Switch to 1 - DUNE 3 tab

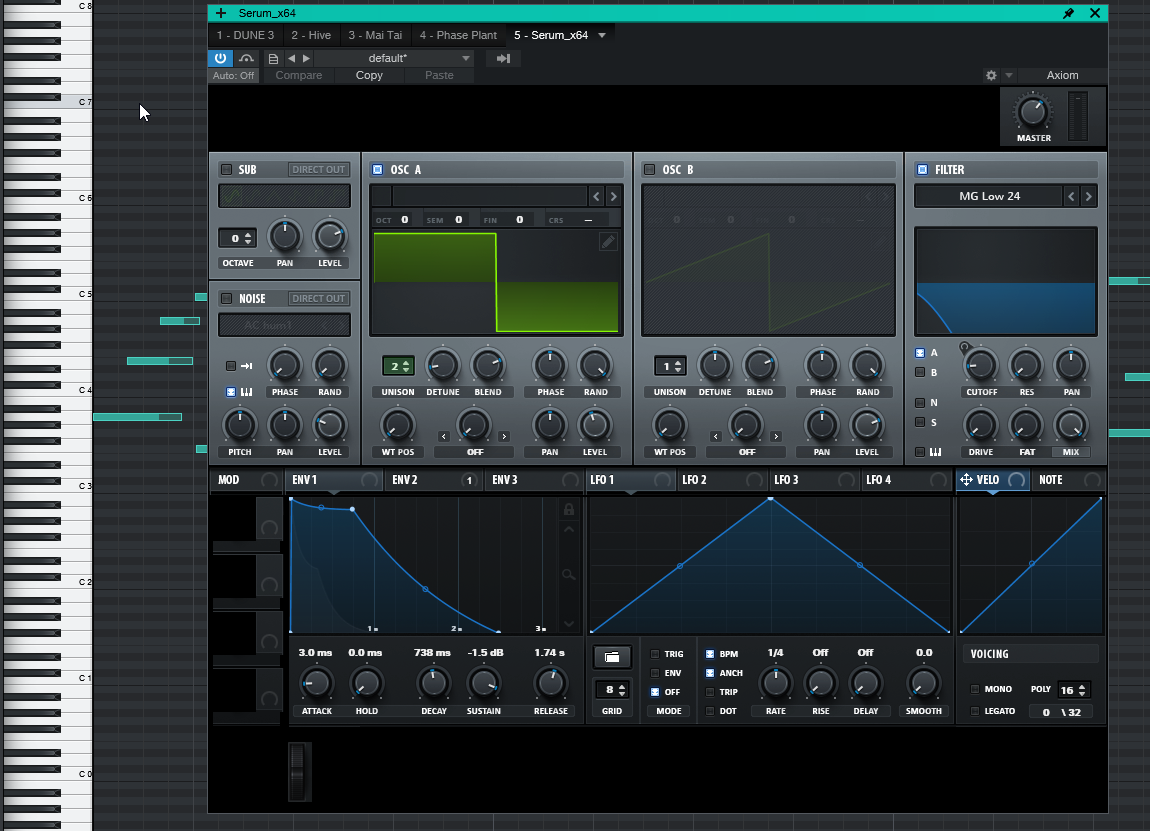point(245,35)
